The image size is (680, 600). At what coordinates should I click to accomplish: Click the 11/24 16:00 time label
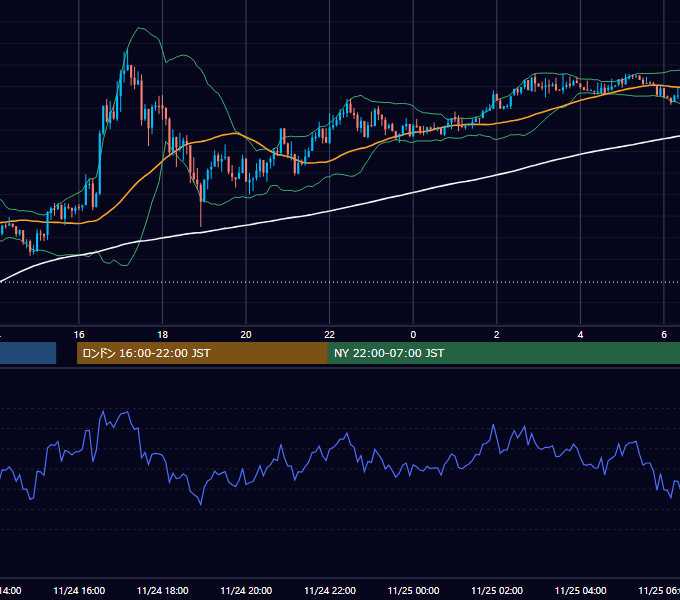click(79, 590)
